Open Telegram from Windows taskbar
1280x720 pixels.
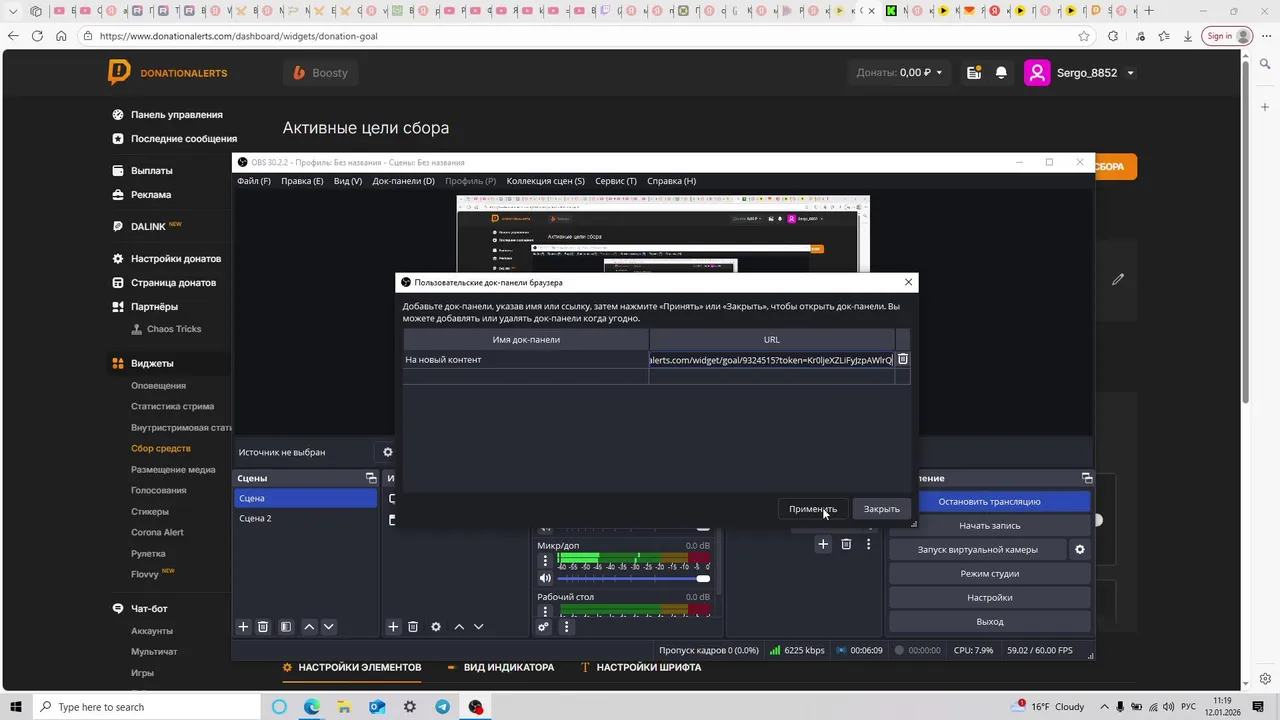click(x=442, y=706)
